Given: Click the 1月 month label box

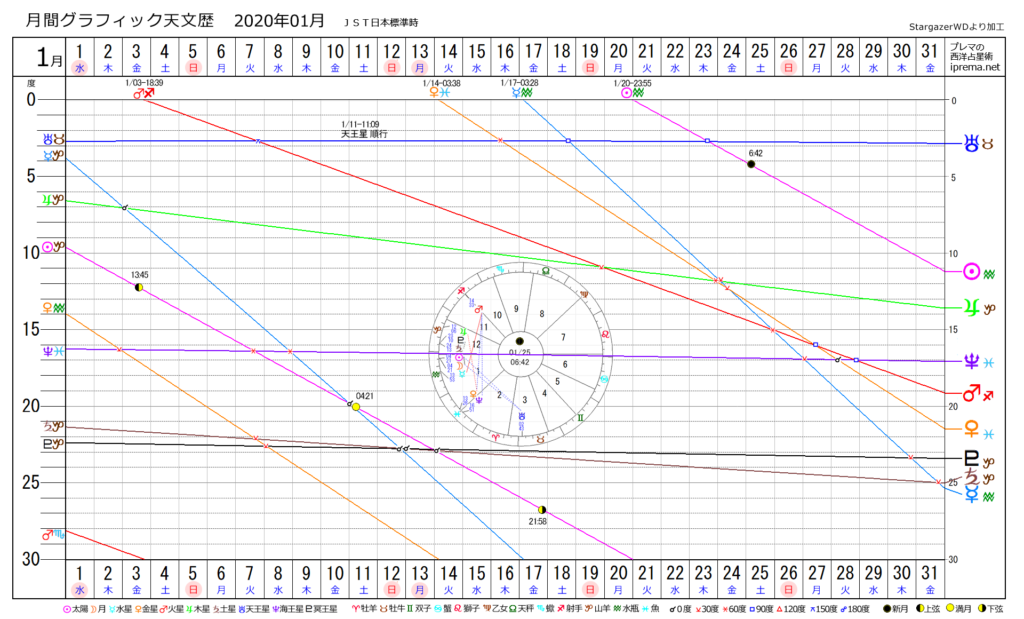Looking at the screenshot, I should click(38, 56).
